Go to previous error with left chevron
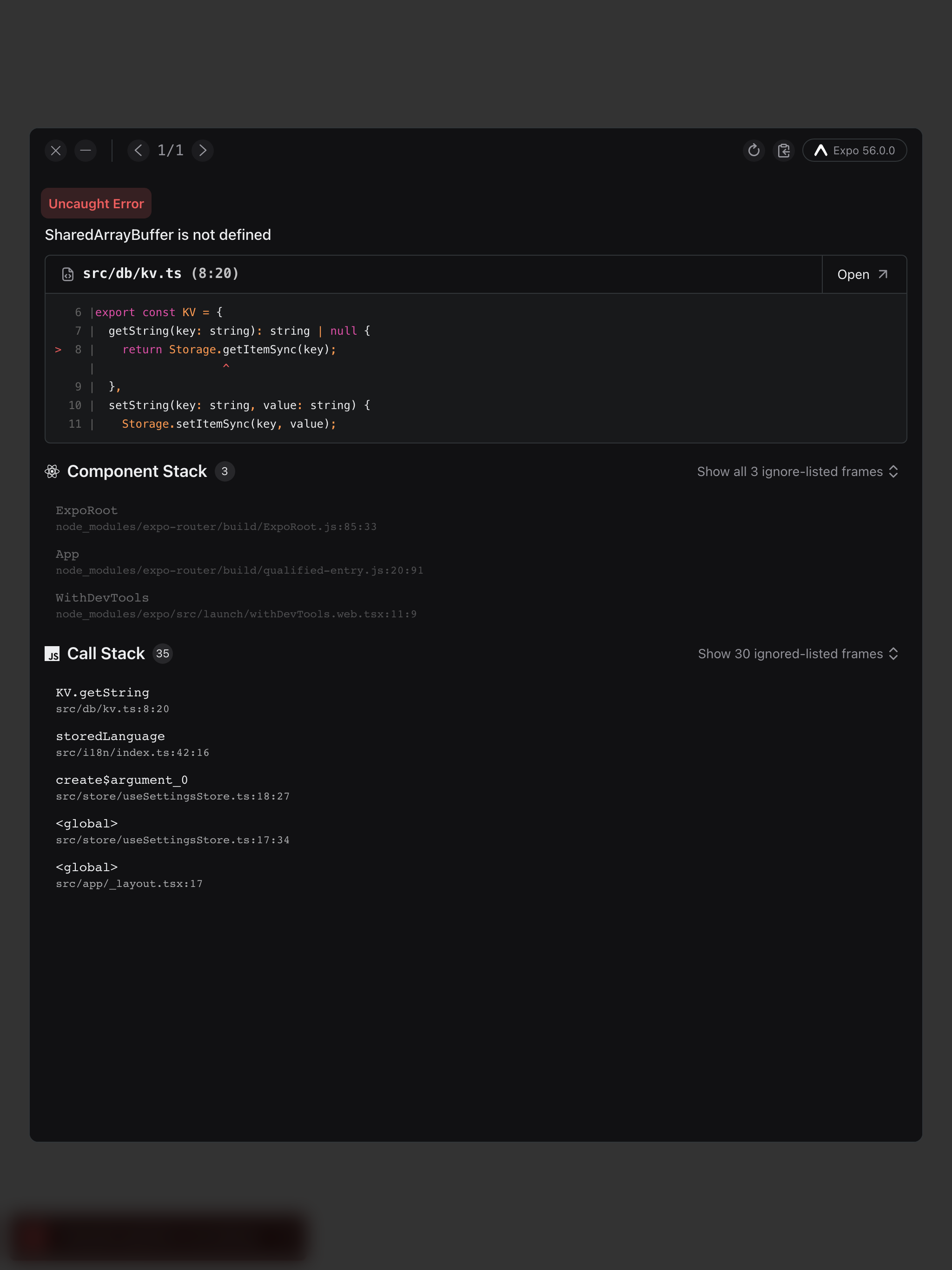 click(139, 151)
